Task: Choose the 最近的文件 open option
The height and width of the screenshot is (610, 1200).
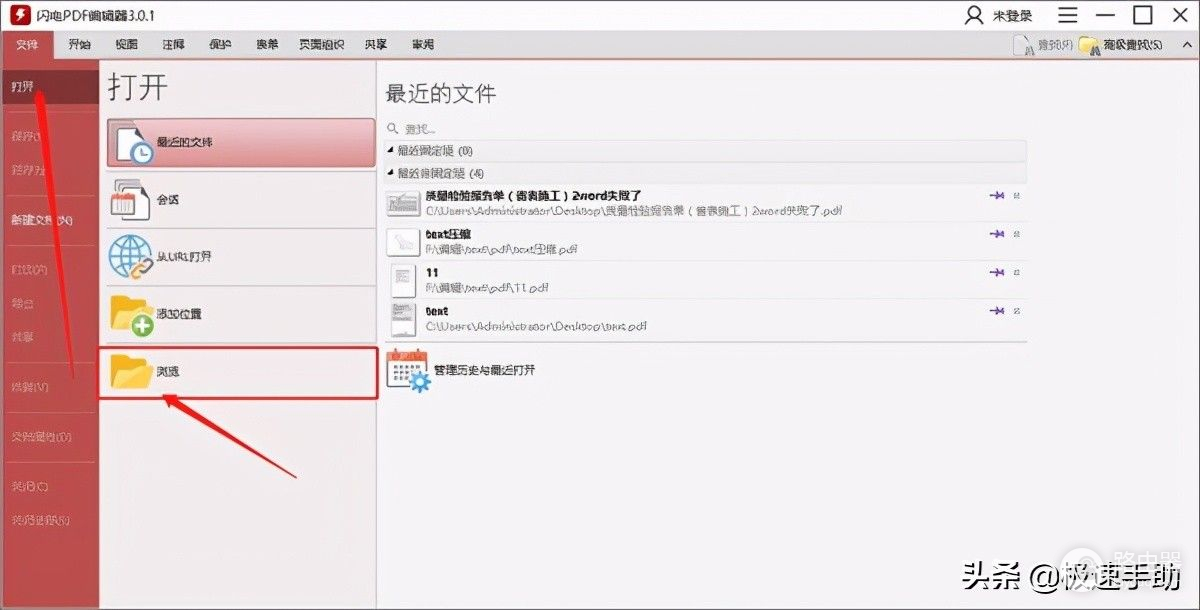Action: coord(240,142)
